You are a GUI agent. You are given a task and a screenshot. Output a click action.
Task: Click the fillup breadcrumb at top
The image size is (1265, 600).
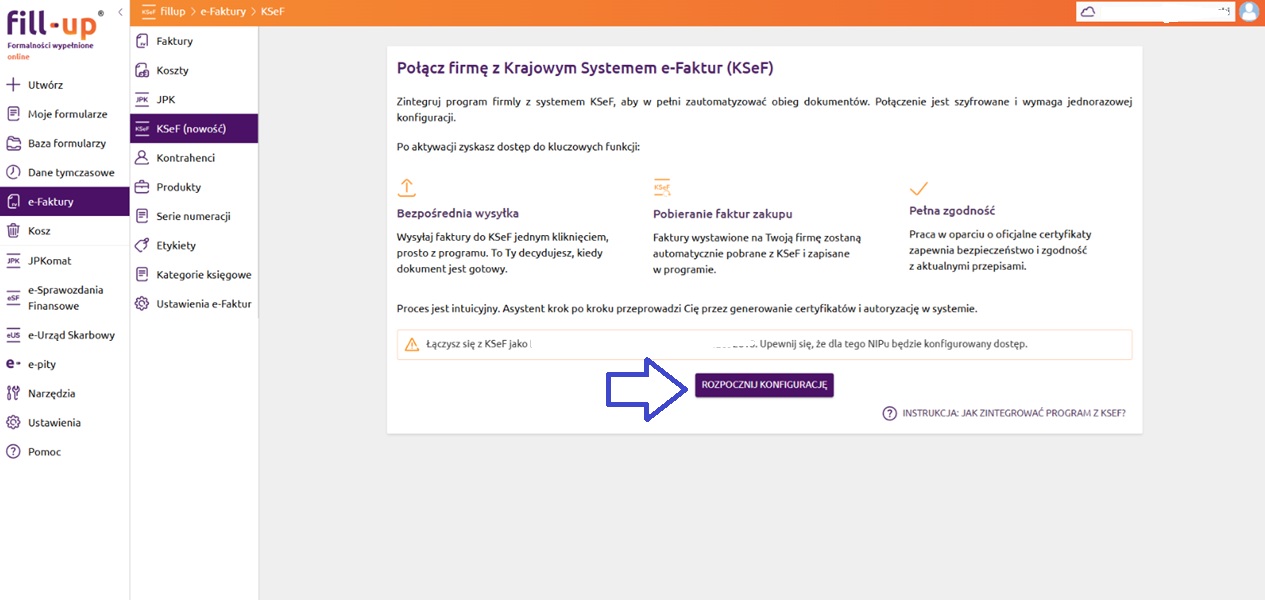[173, 12]
